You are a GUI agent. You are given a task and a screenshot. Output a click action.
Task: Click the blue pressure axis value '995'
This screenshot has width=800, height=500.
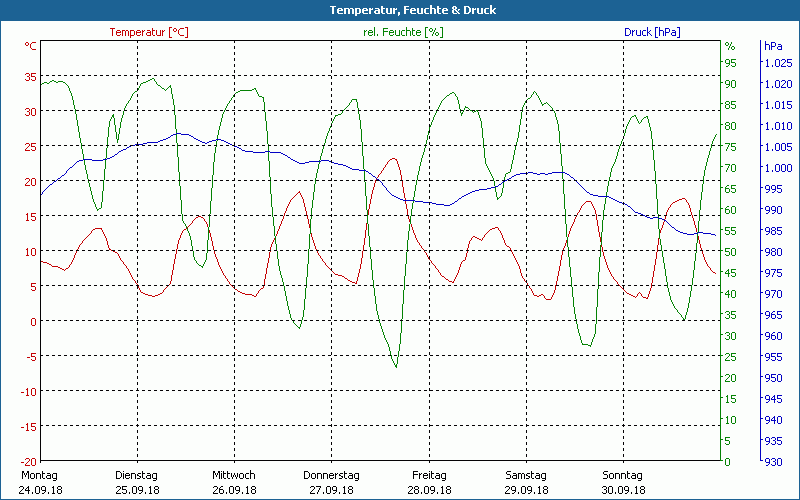coord(773,189)
